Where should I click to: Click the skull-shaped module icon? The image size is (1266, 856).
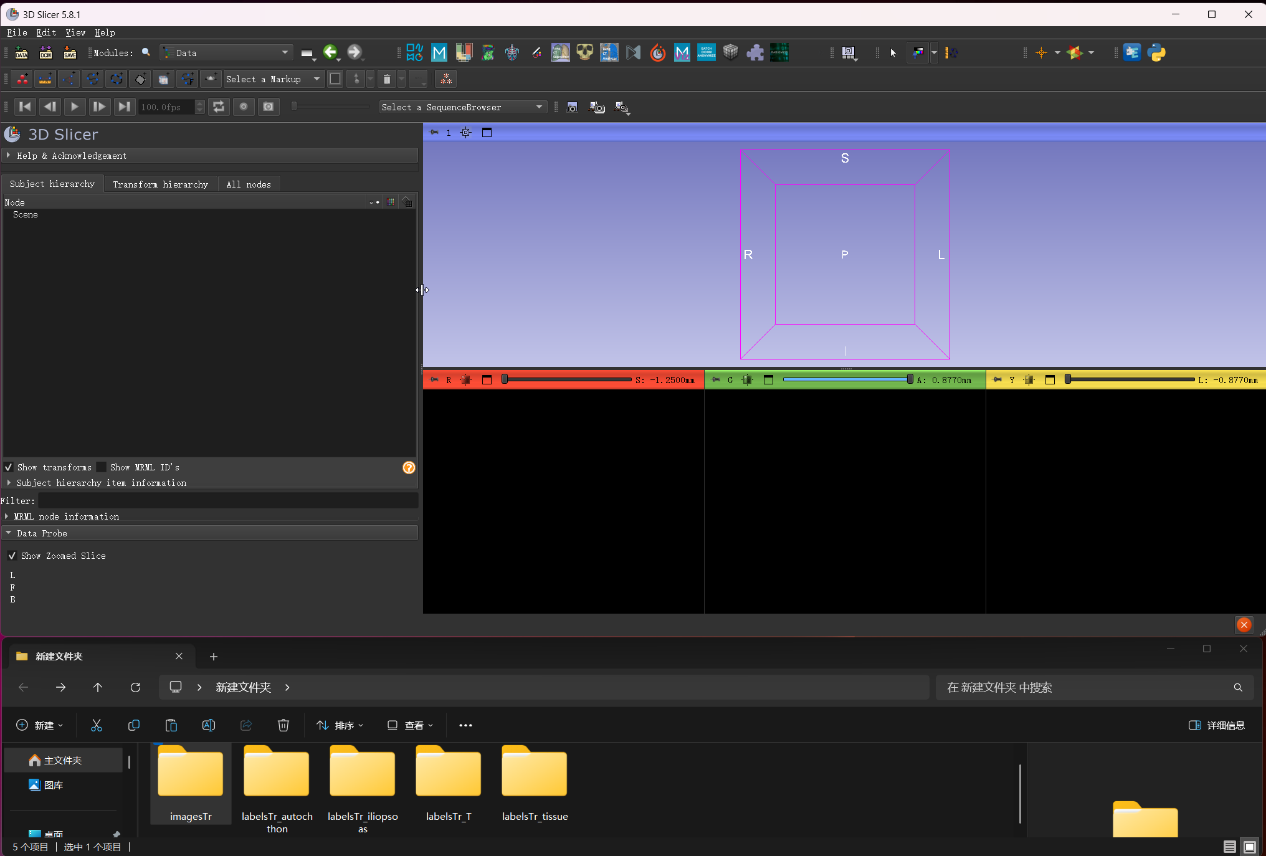pos(585,53)
